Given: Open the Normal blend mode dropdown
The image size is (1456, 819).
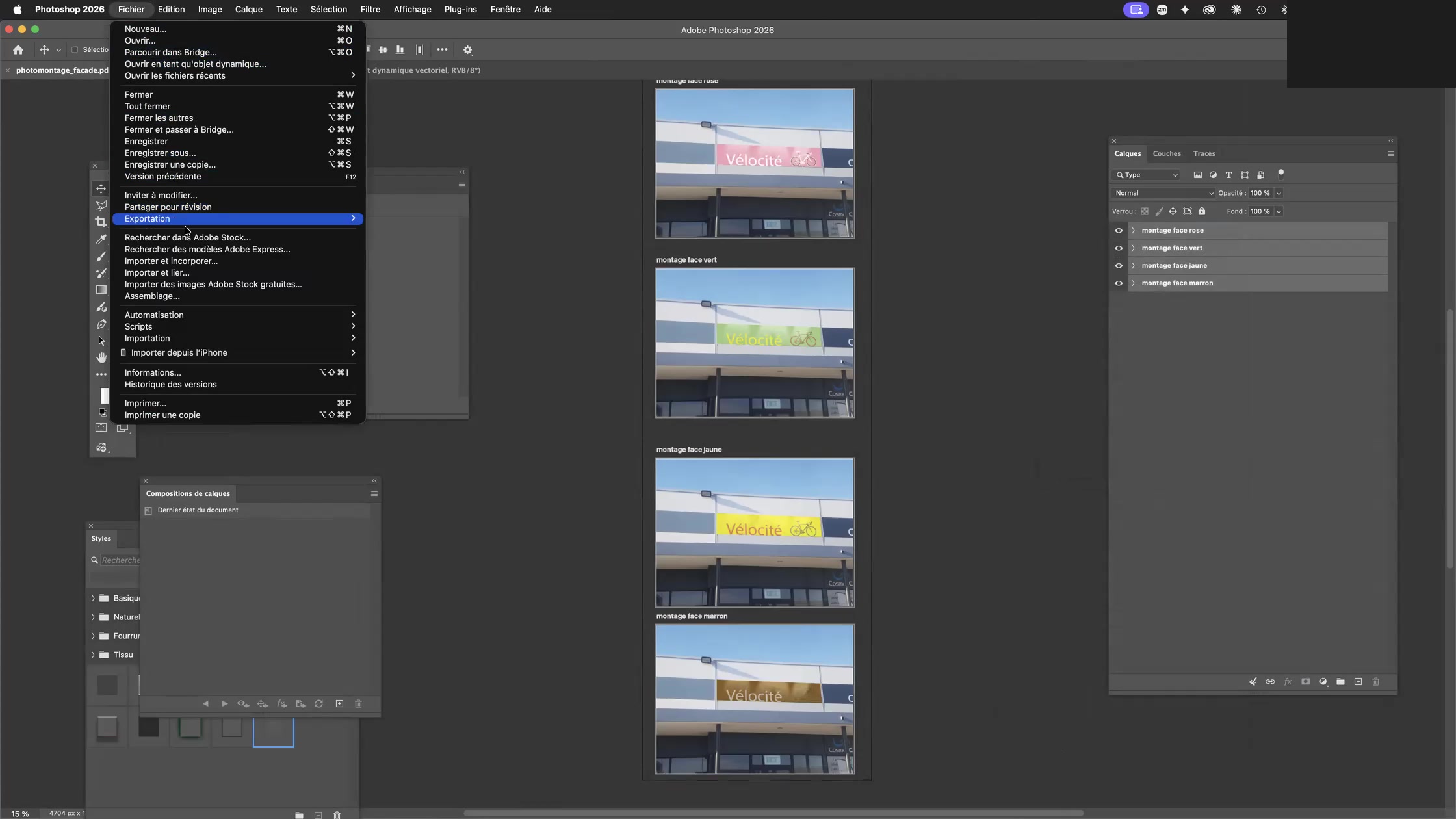Looking at the screenshot, I should click(1163, 193).
